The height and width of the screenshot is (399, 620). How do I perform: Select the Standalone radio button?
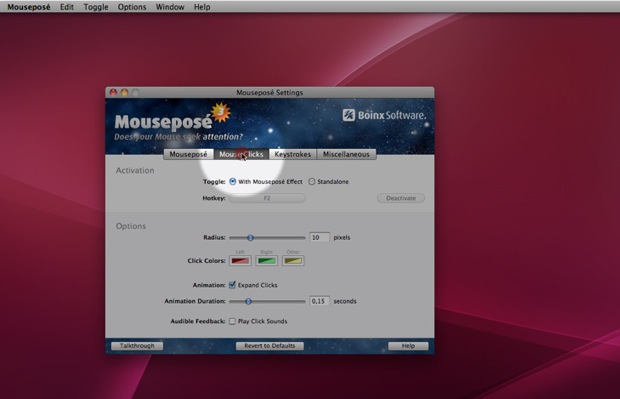click(312, 182)
